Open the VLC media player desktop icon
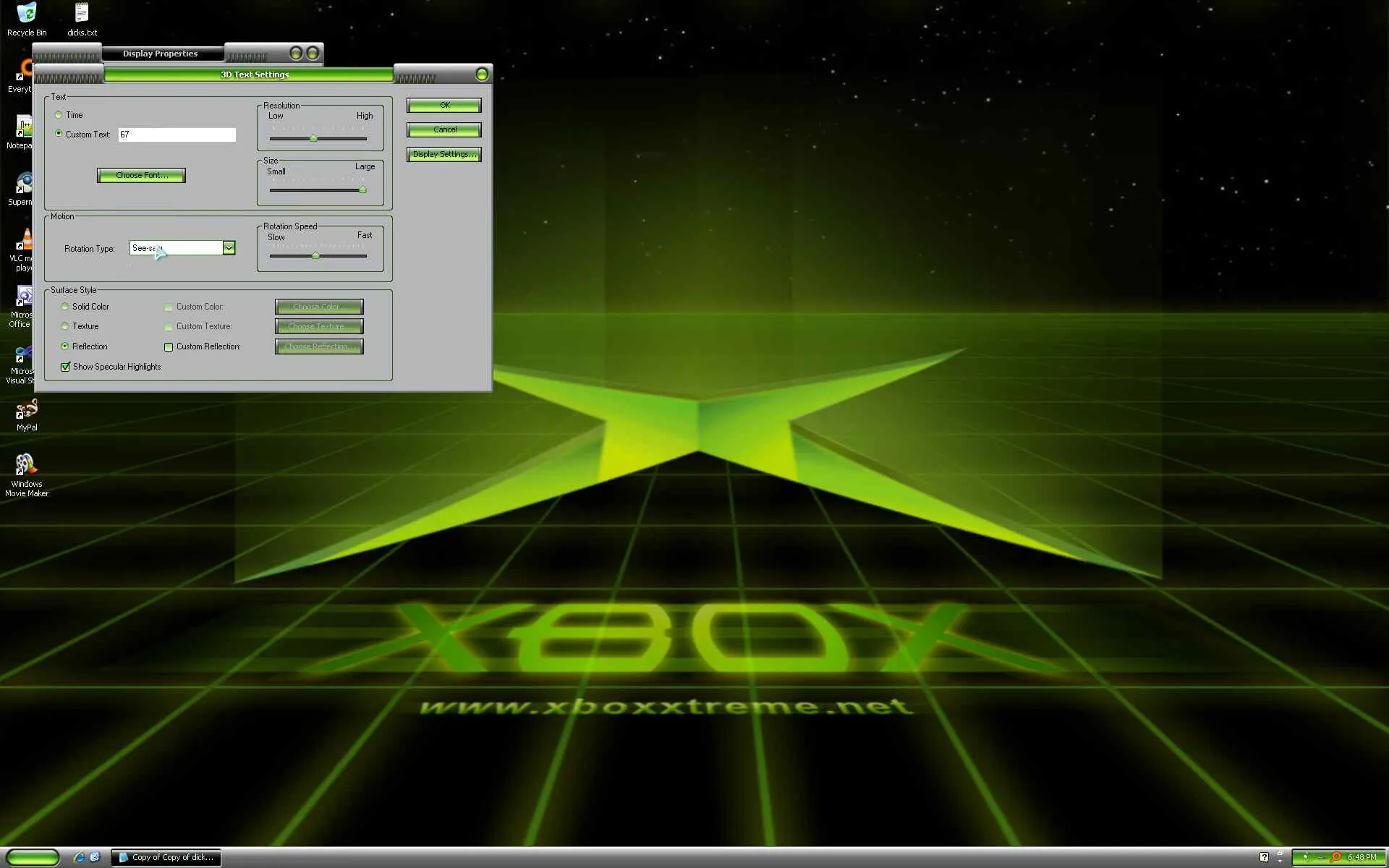1389x868 pixels. click(x=26, y=240)
